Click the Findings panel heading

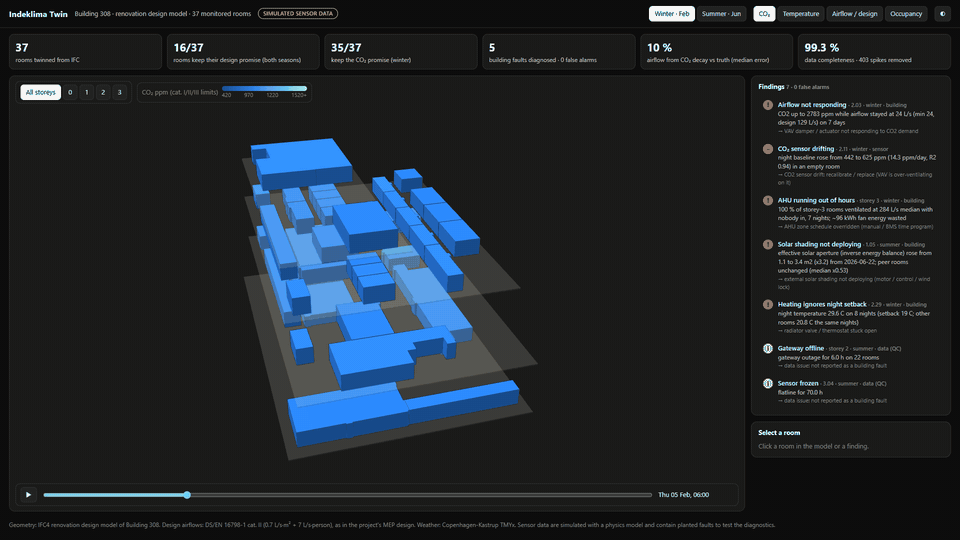pyautogui.click(x=771, y=87)
